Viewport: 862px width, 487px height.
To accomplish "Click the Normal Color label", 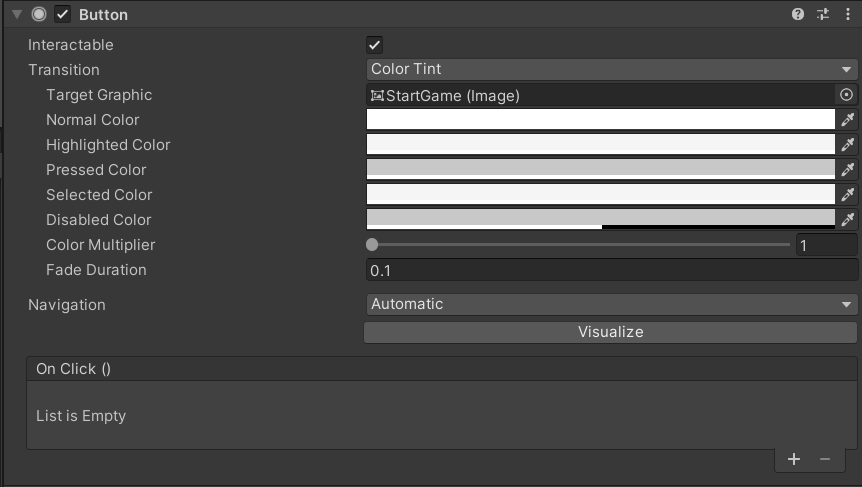I will 92,120.
